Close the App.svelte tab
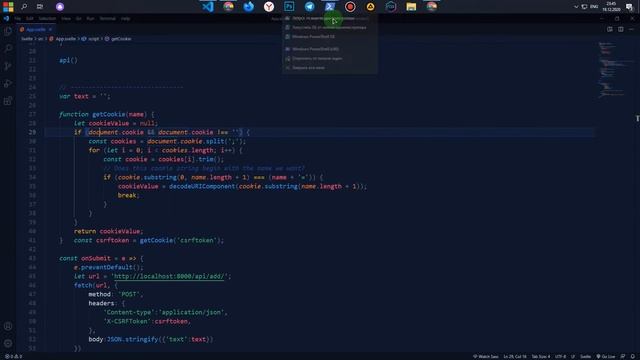640x360 pixels. (x=50, y=29)
